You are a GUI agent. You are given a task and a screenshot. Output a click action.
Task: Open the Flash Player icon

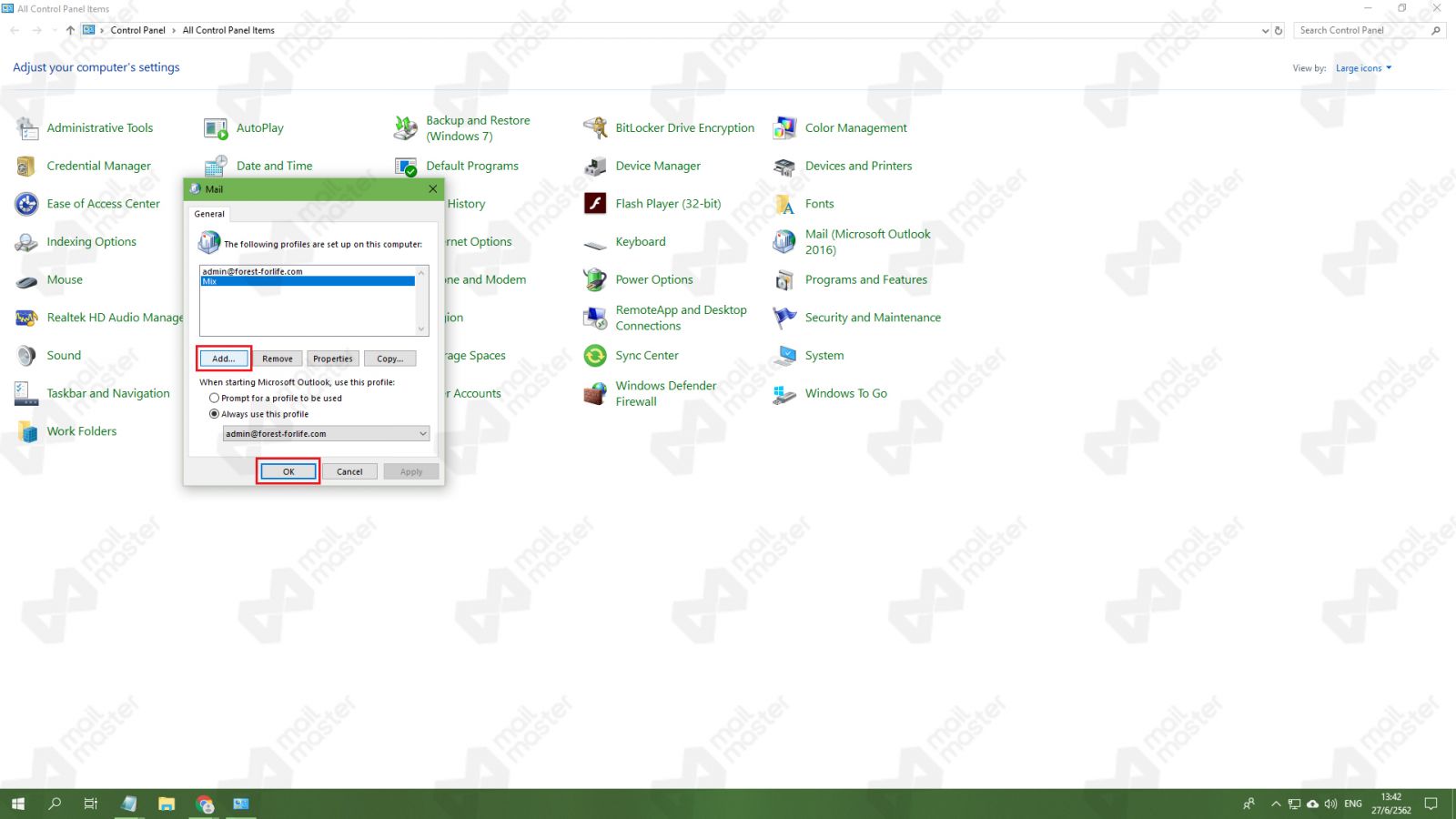point(595,204)
